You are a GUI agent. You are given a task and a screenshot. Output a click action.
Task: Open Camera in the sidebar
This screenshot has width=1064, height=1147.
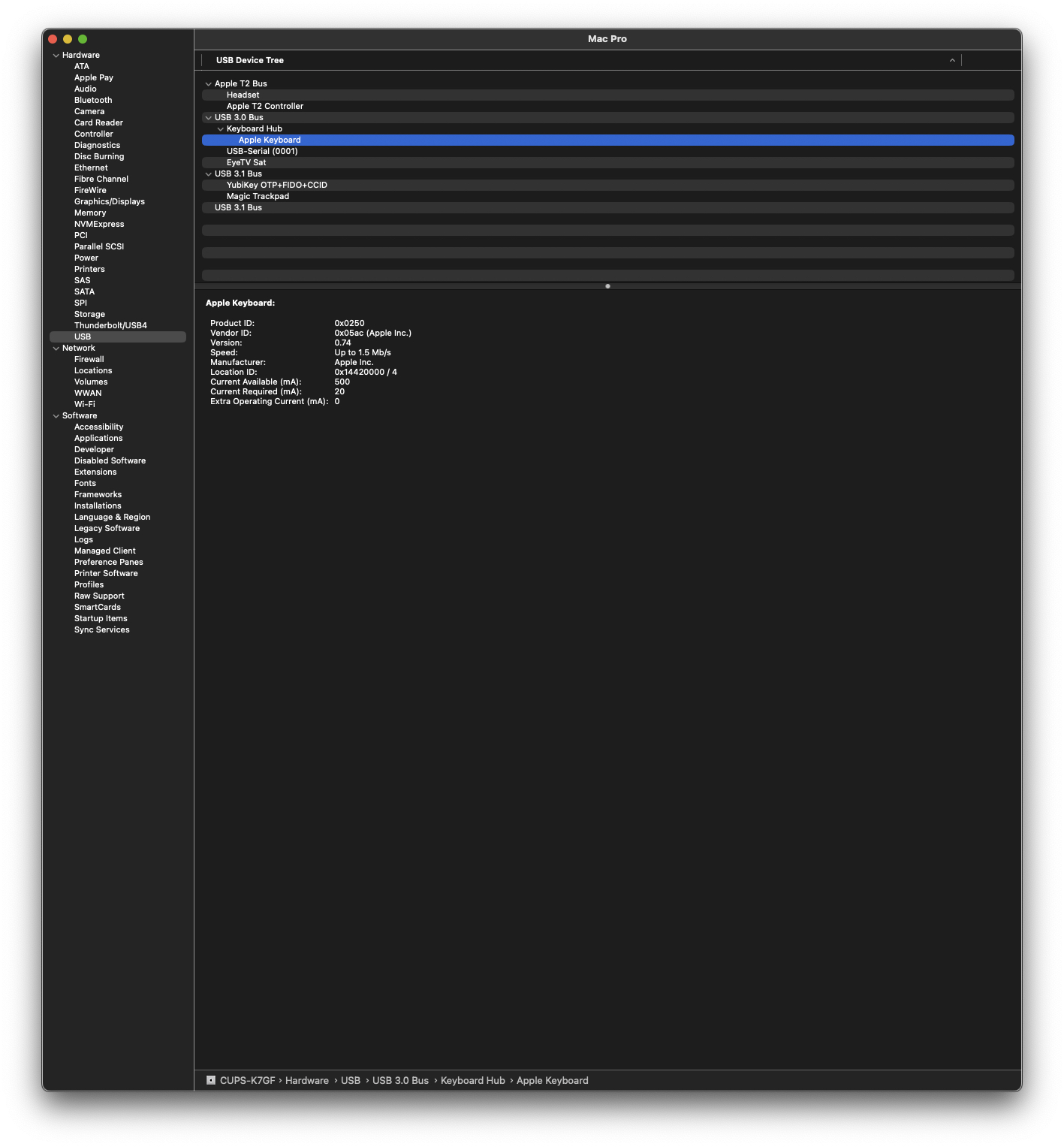[x=89, y=112]
